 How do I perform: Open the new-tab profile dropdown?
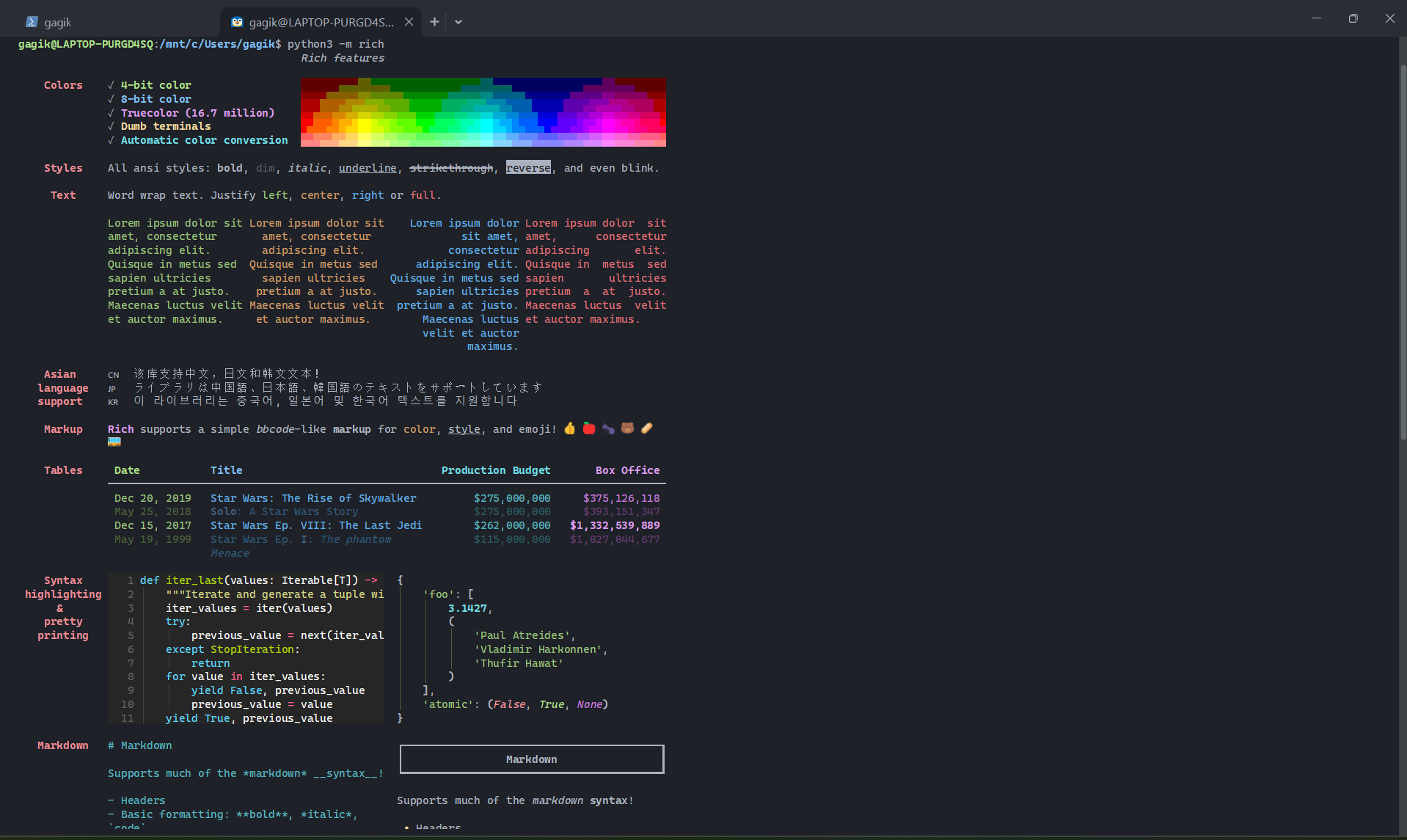pos(458,22)
